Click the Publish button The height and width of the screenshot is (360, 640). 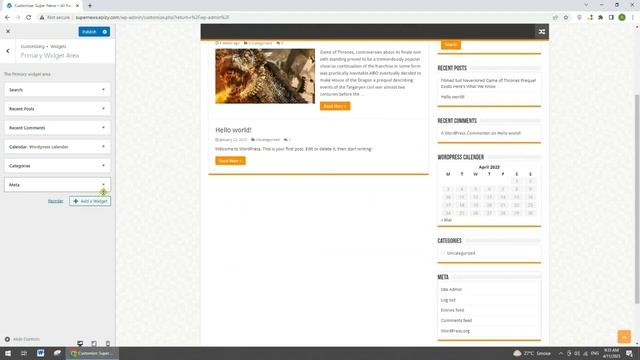click(x=89, y=32)
